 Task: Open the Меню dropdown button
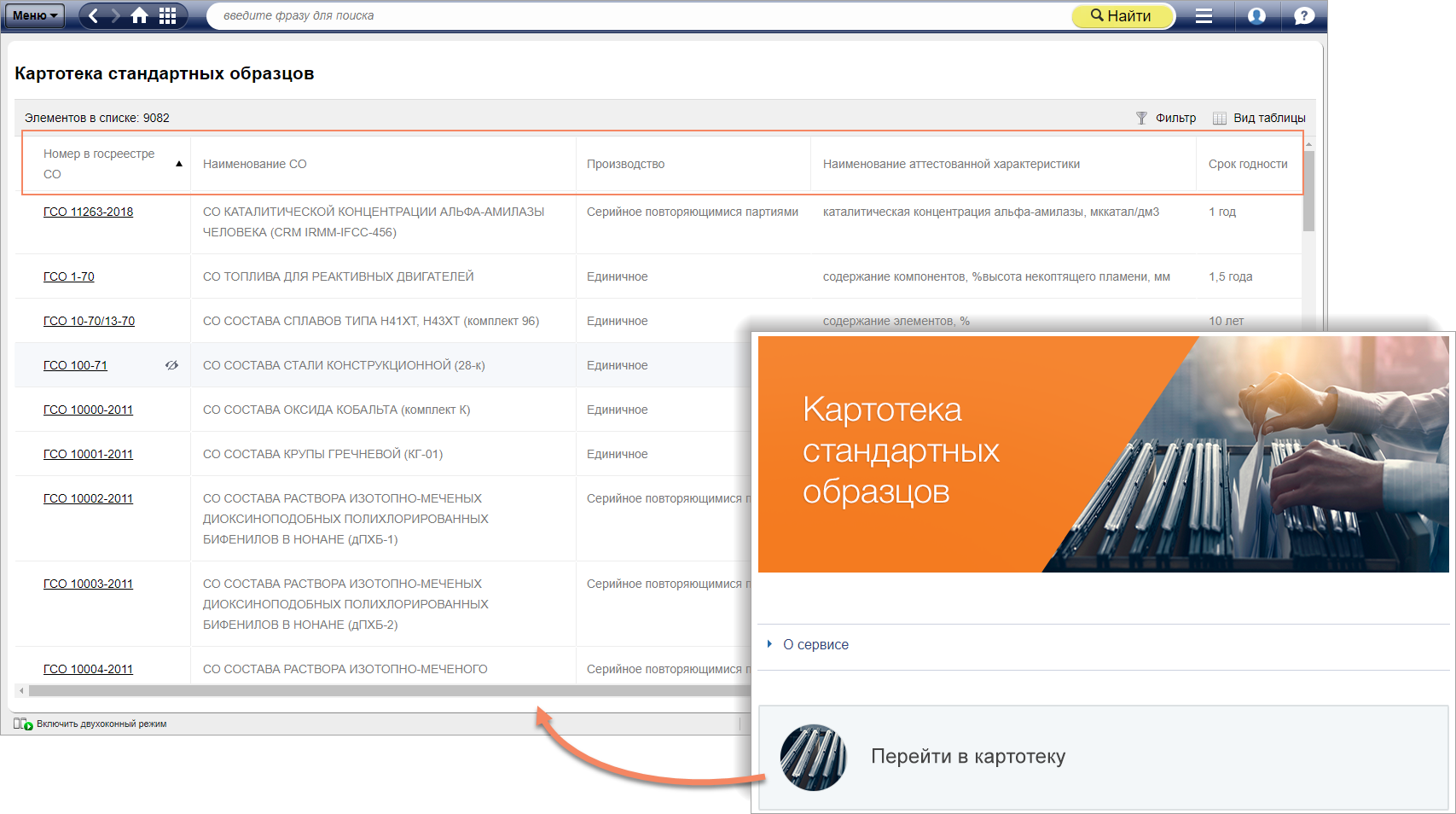tap(34, 15)
